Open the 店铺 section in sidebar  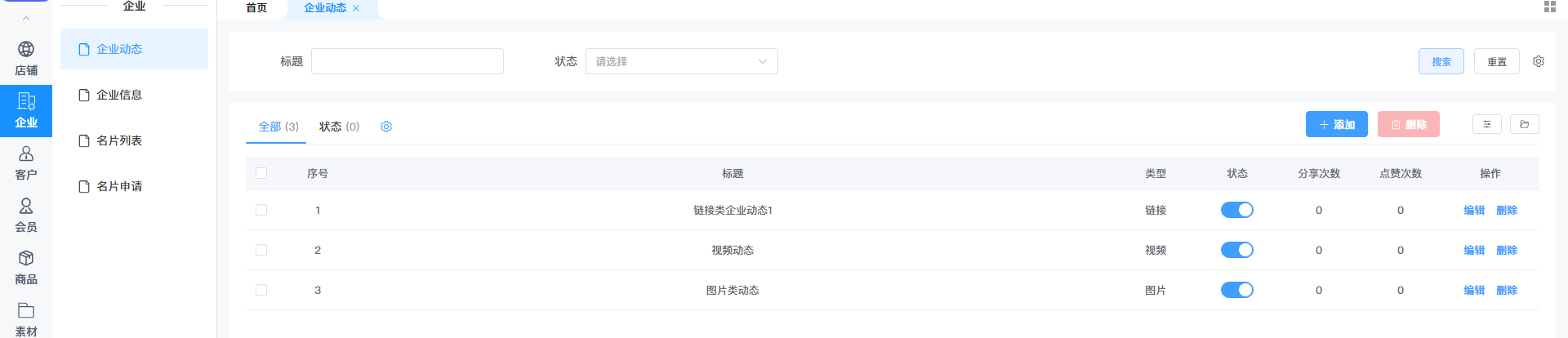pyautogui.click(x=26, y=59)
